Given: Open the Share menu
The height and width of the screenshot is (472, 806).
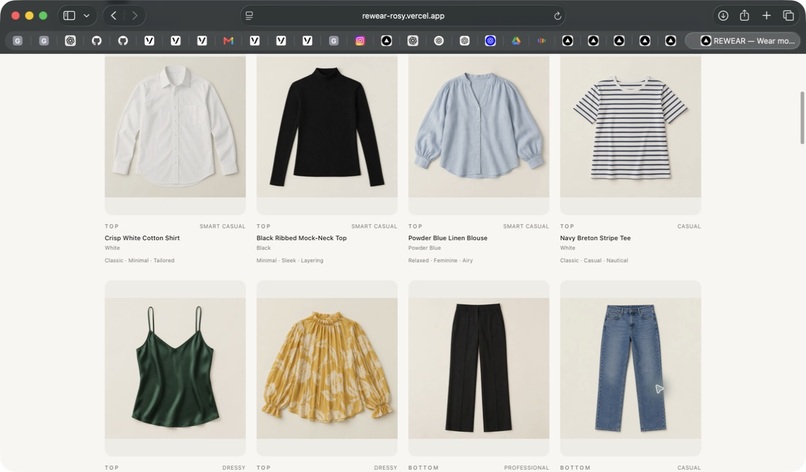Looking at the screenshot, I should click(x=744, y=15).
